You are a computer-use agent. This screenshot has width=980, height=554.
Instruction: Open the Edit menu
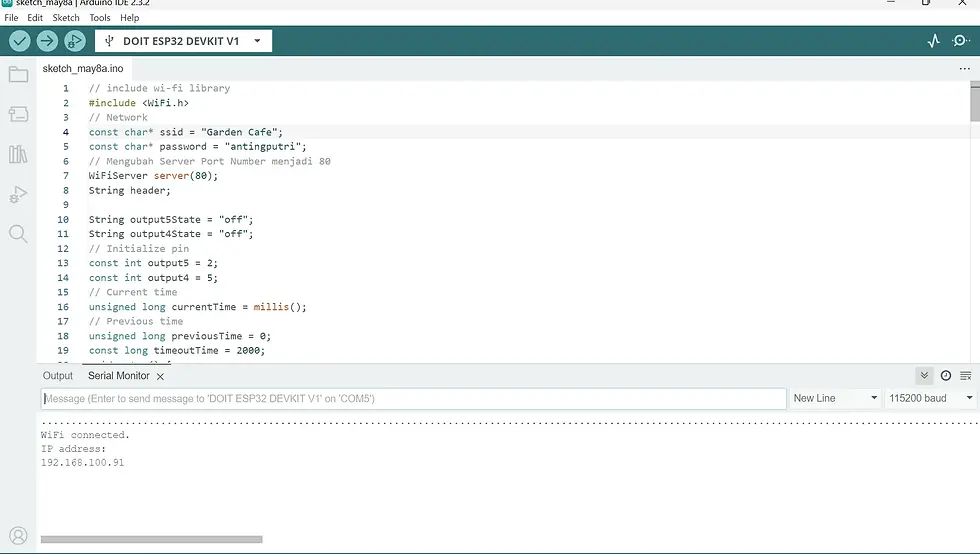coord(35,18)
